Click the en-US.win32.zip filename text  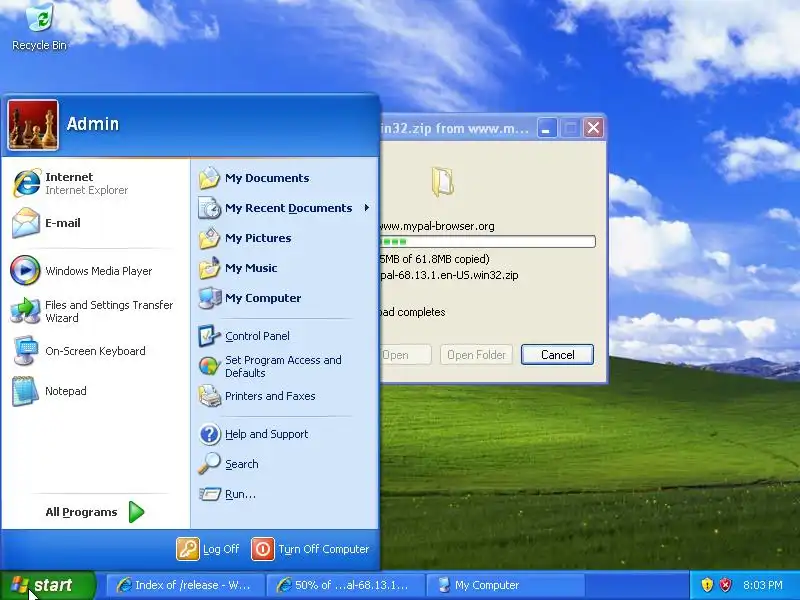click(x=449, y=275)
